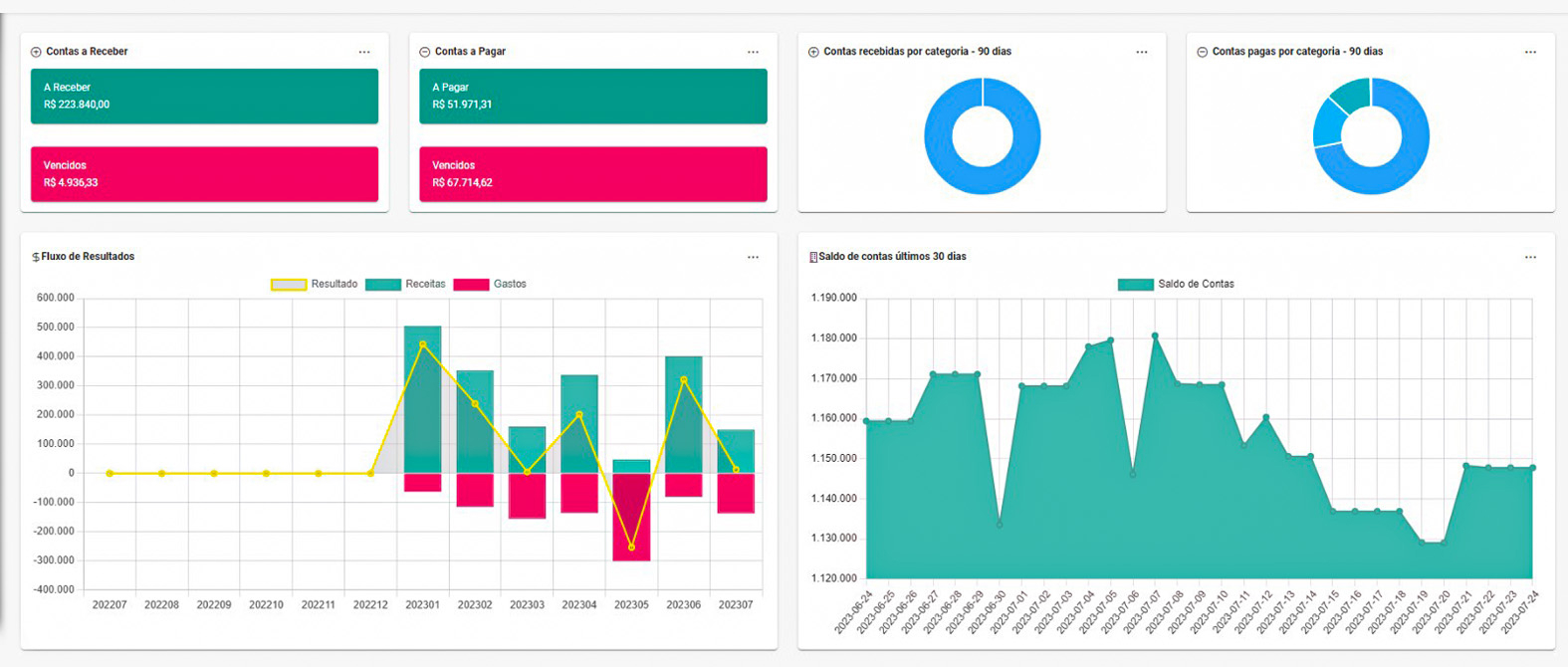The image size is (1568, 667).
Task: Click the icon next to Fluxo de Resultados title
Action: pyautogui.click(x=36, y=257)
